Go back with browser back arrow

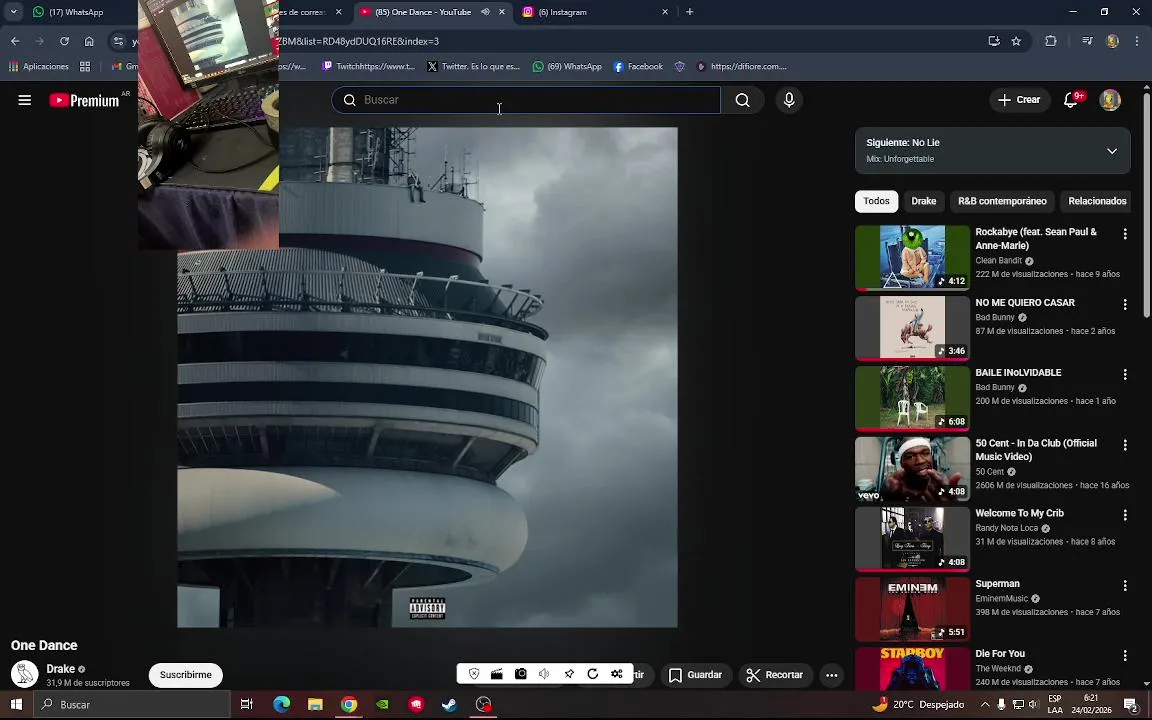point(15,41)
